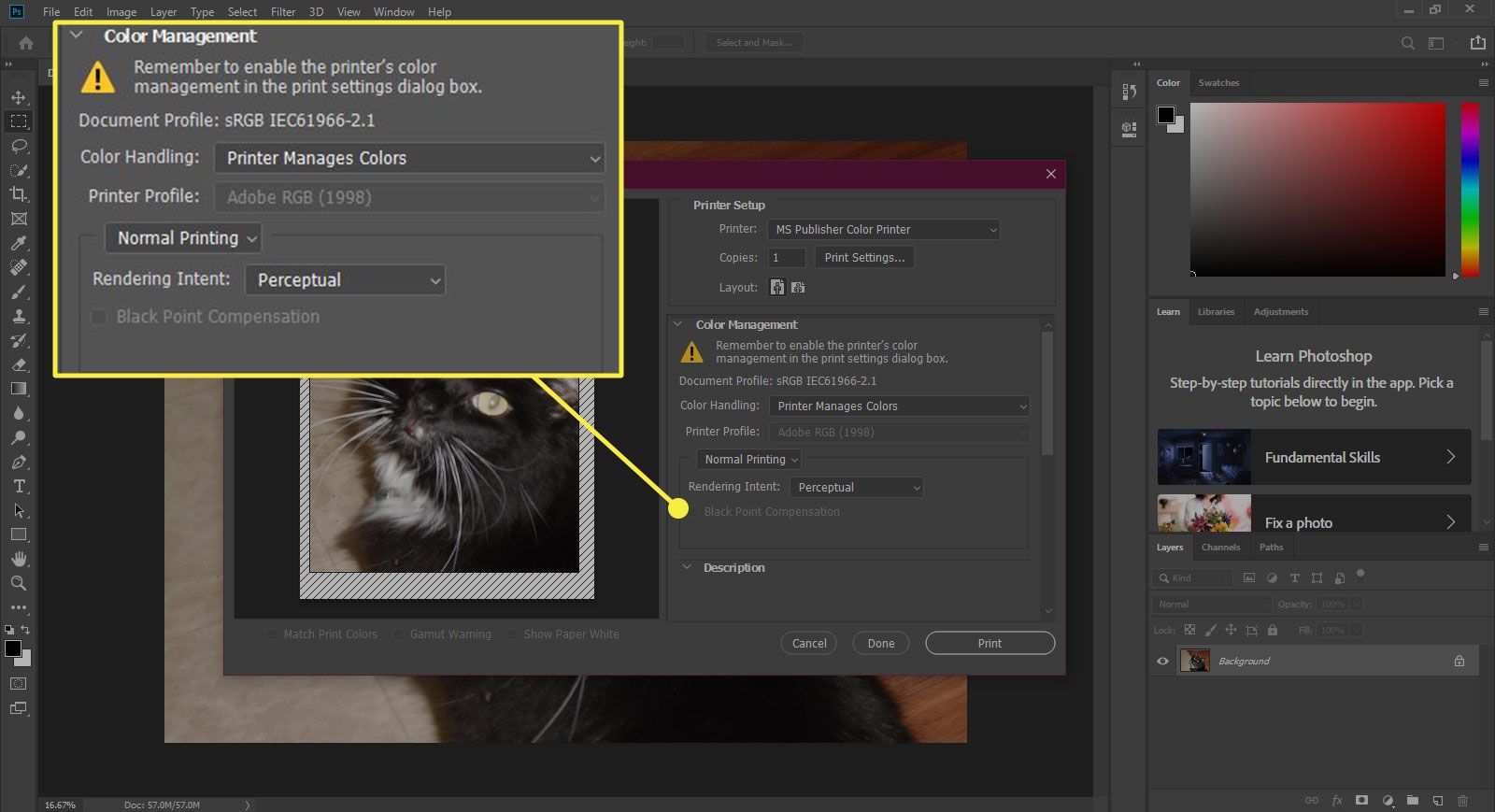Open the layer Kind filter dropdown
This screenshot has width=1495, height=812.
click(1193, 578)
